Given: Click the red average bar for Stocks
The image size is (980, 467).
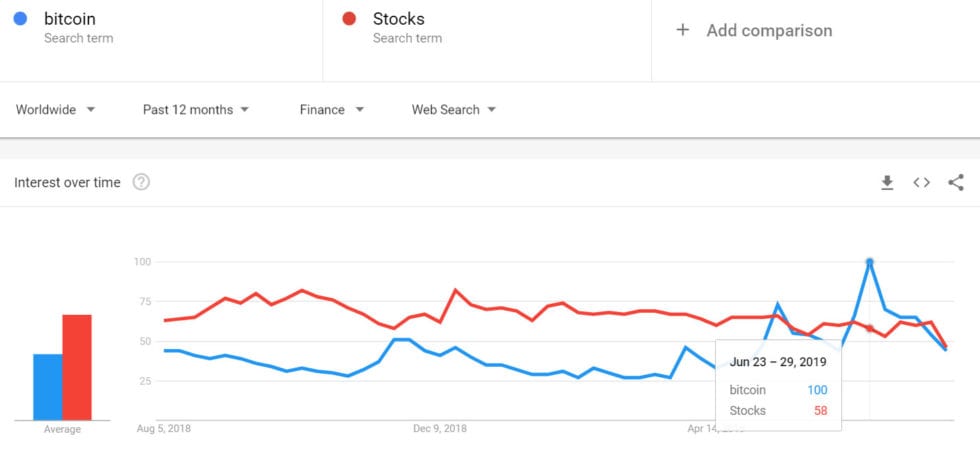Looking at the screenshot, I should click(77, 367).
